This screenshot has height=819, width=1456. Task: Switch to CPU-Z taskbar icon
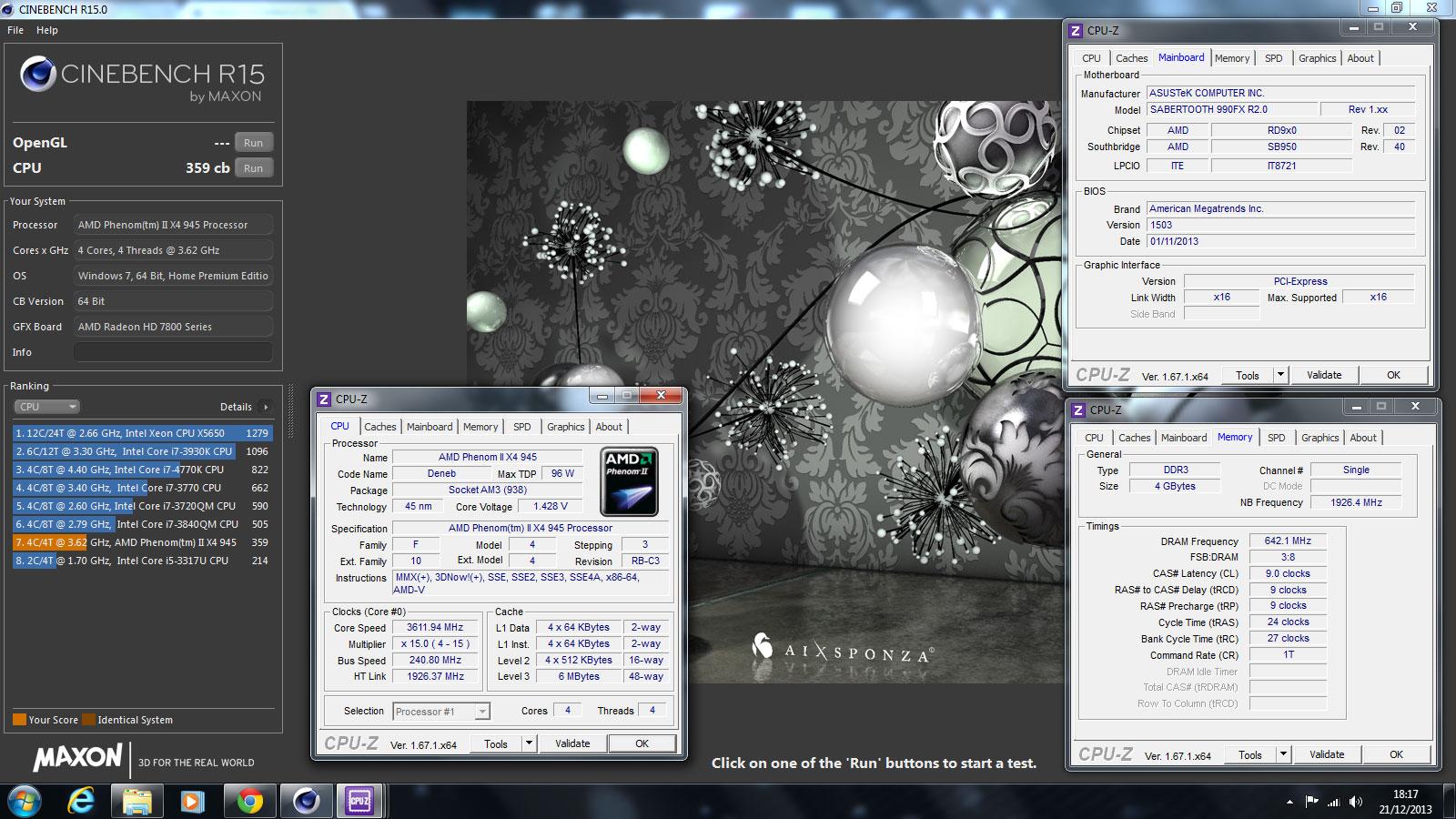pos(359,801)
